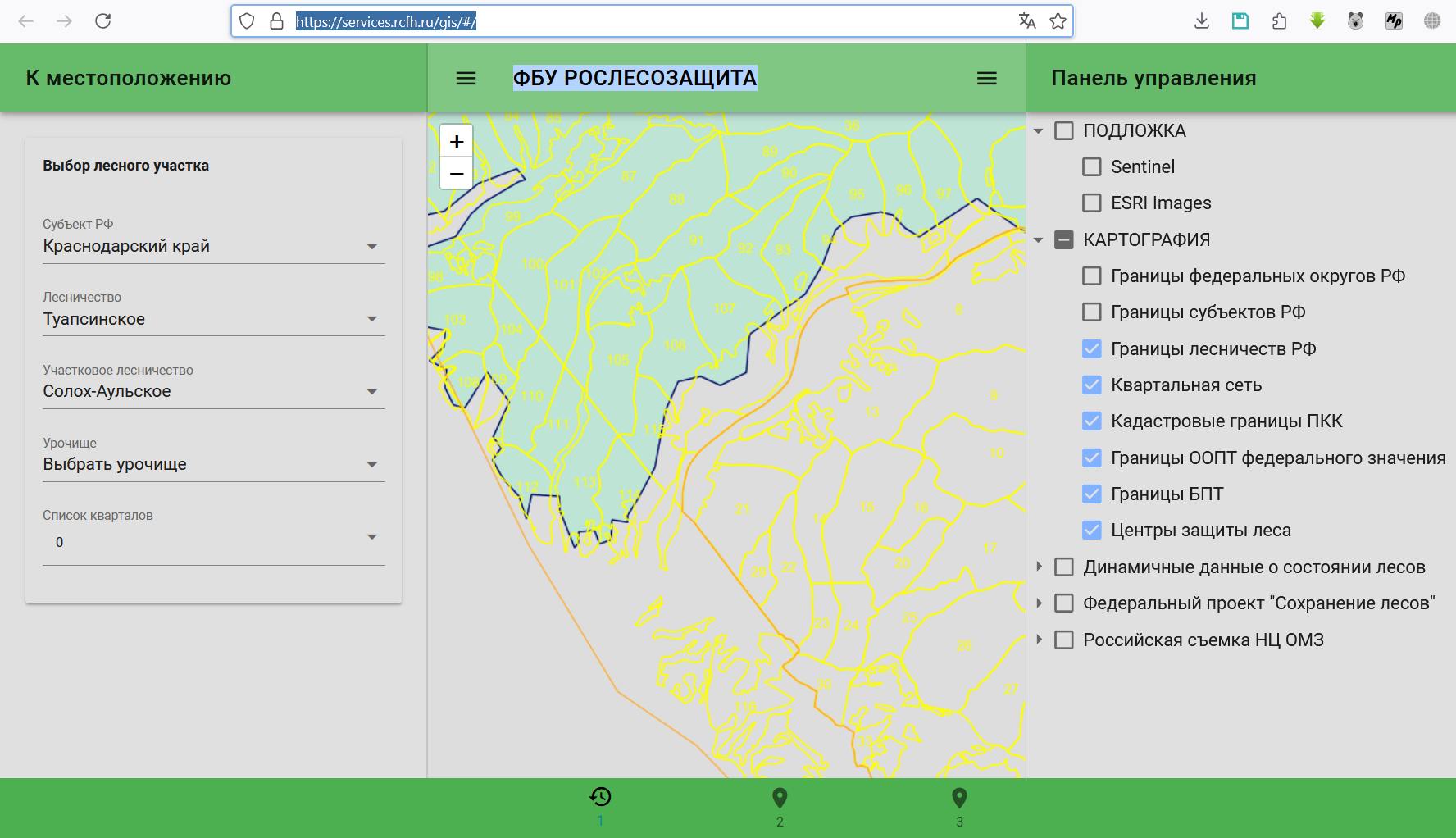
Task: Open the right hamburger menu in map header
Action: click(x=987, y=78)
